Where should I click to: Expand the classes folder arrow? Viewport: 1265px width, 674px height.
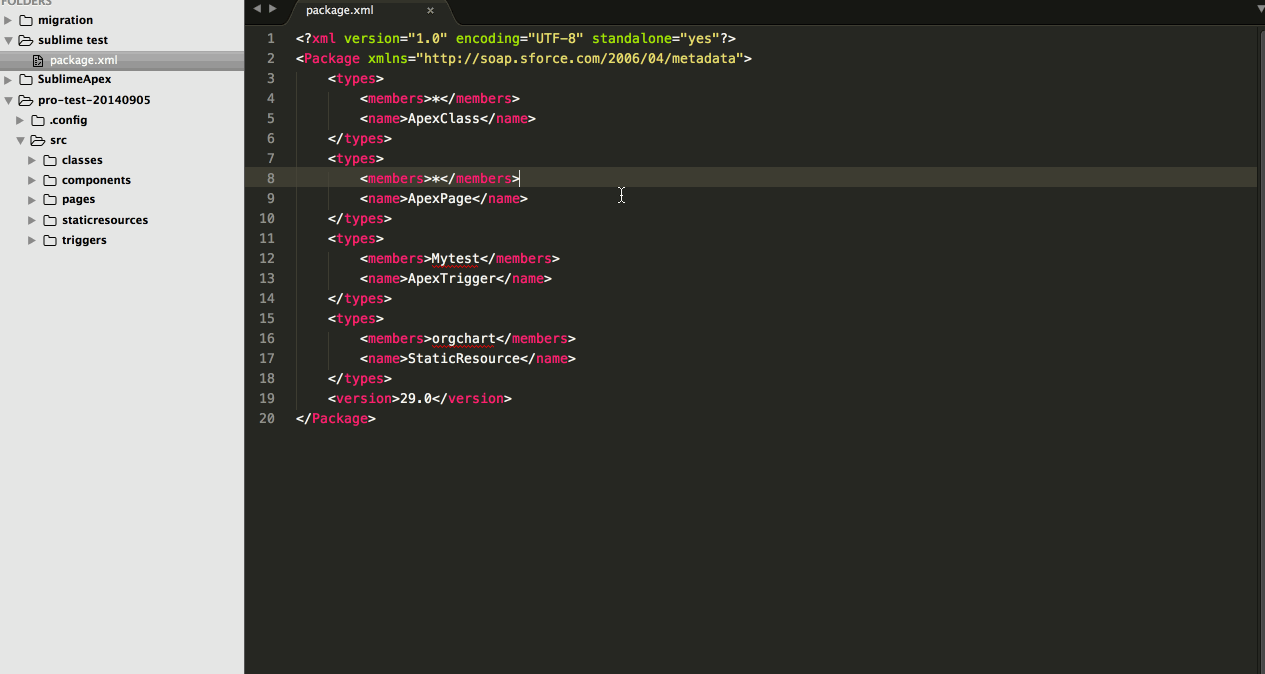tap(32, 160)
